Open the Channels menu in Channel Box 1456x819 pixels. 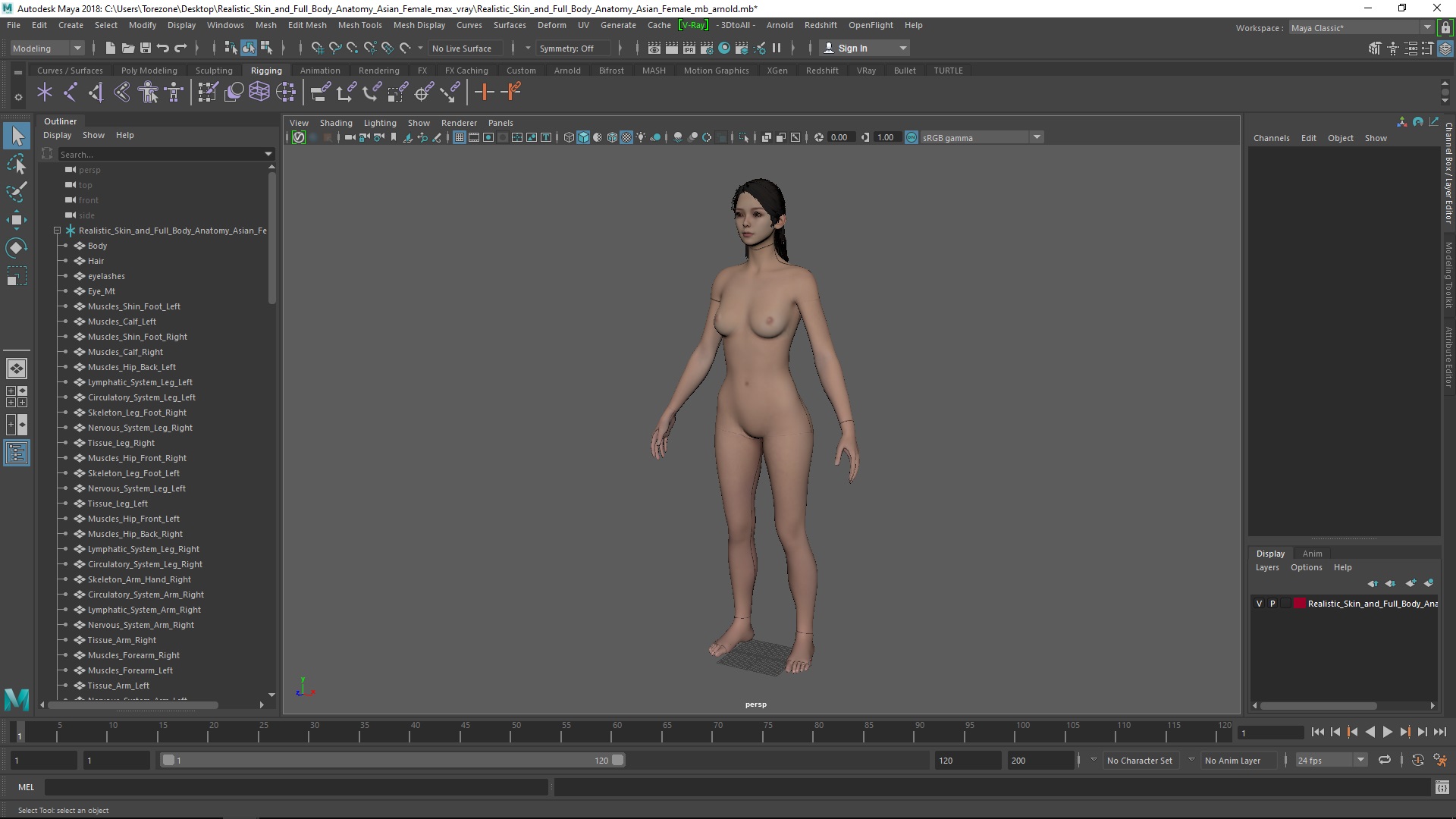click(1271, 138)
